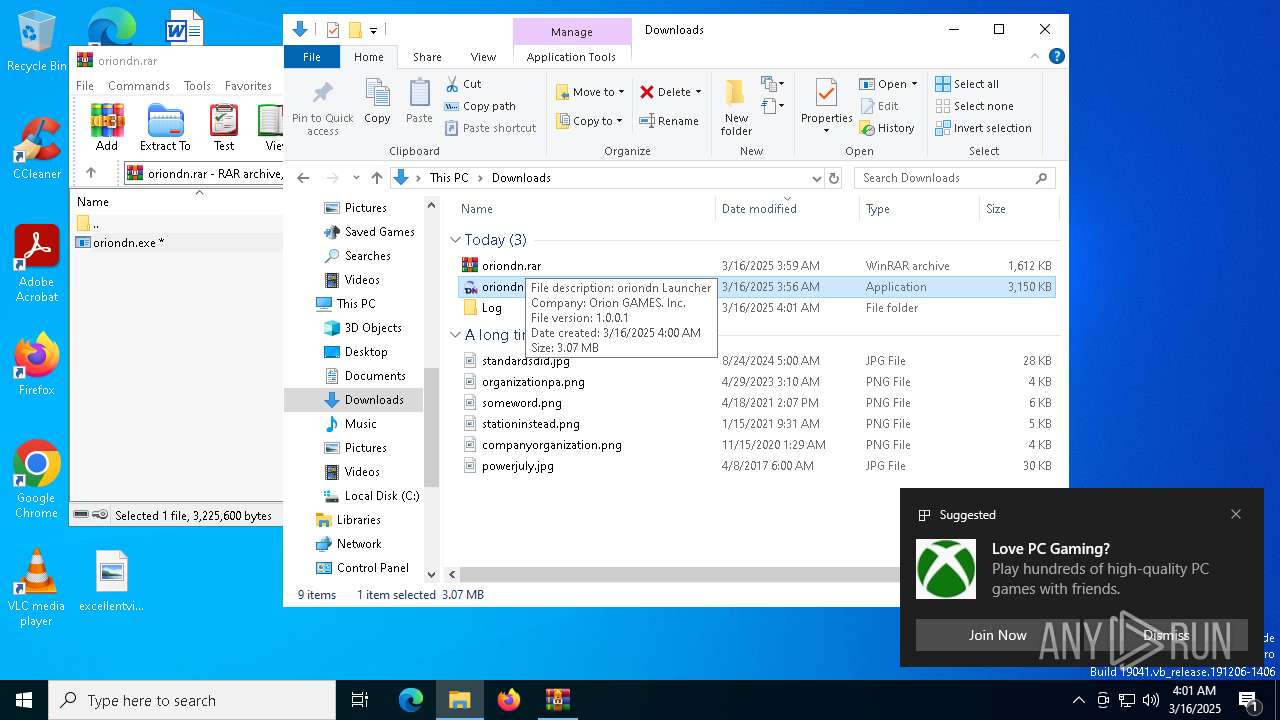The width and height of the screenshot is (1280, 720).
Task: Click the WinRAR Extract To button
Action: point(165,127)
